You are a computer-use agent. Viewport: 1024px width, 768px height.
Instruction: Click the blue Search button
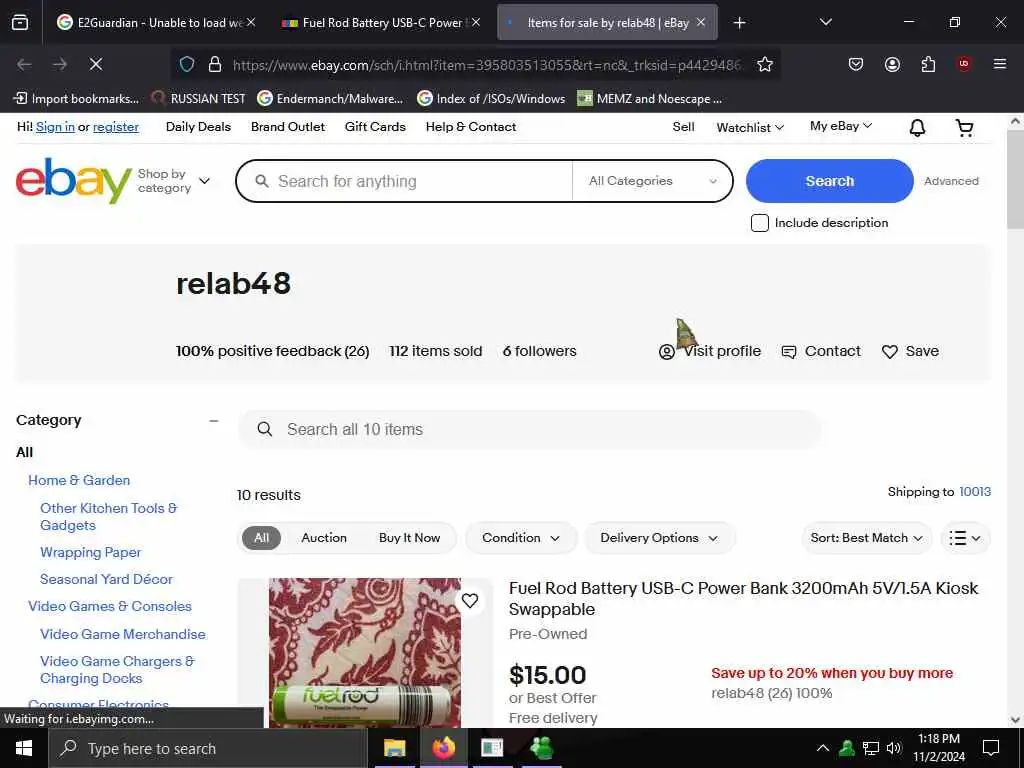click(x=829, y=181)
